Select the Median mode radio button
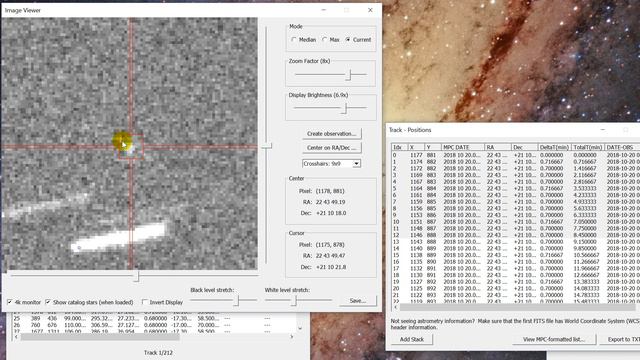This screenshot has width=640, height=360. tap(294, 40)
